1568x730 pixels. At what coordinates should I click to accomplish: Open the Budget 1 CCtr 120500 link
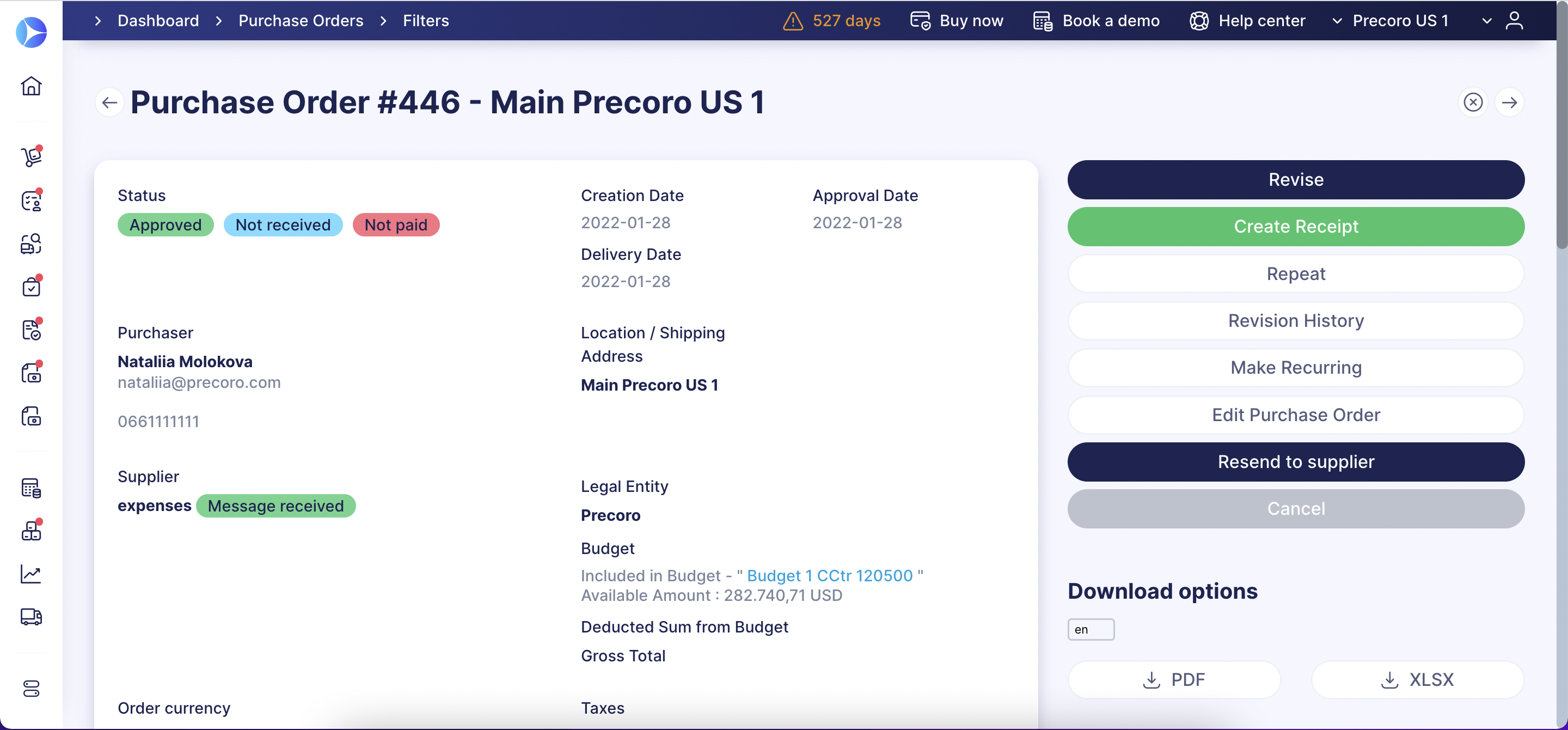point(830,576)
